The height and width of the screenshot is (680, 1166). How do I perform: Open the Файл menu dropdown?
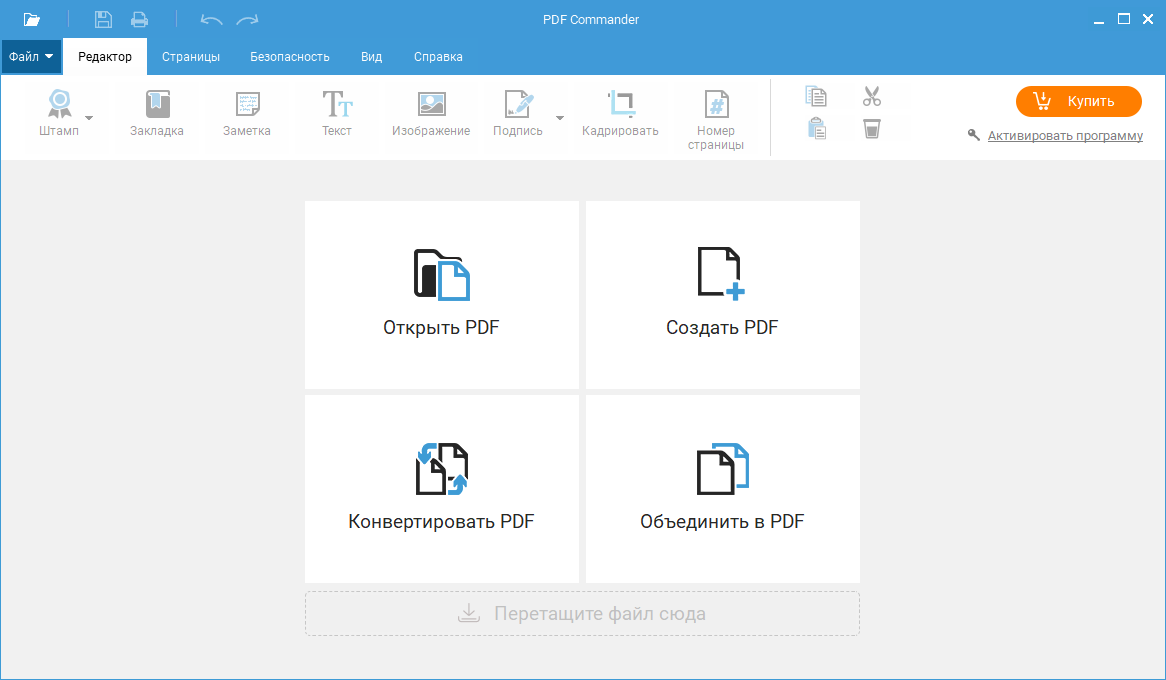(31, 57)
